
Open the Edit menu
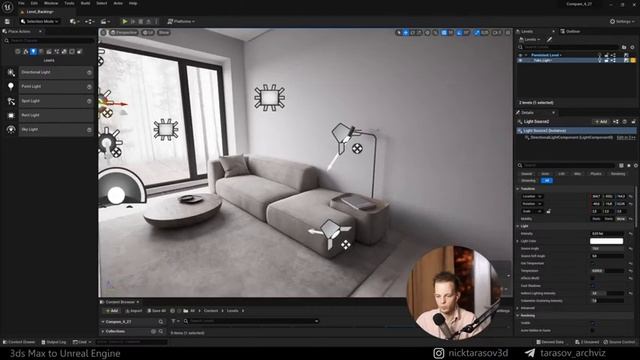pos(34,3)
